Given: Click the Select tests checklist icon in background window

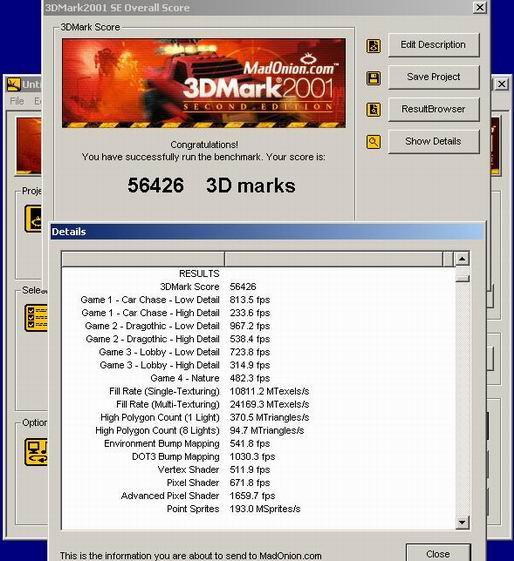Looking at the screenshot, I should [x=36, y=318].
